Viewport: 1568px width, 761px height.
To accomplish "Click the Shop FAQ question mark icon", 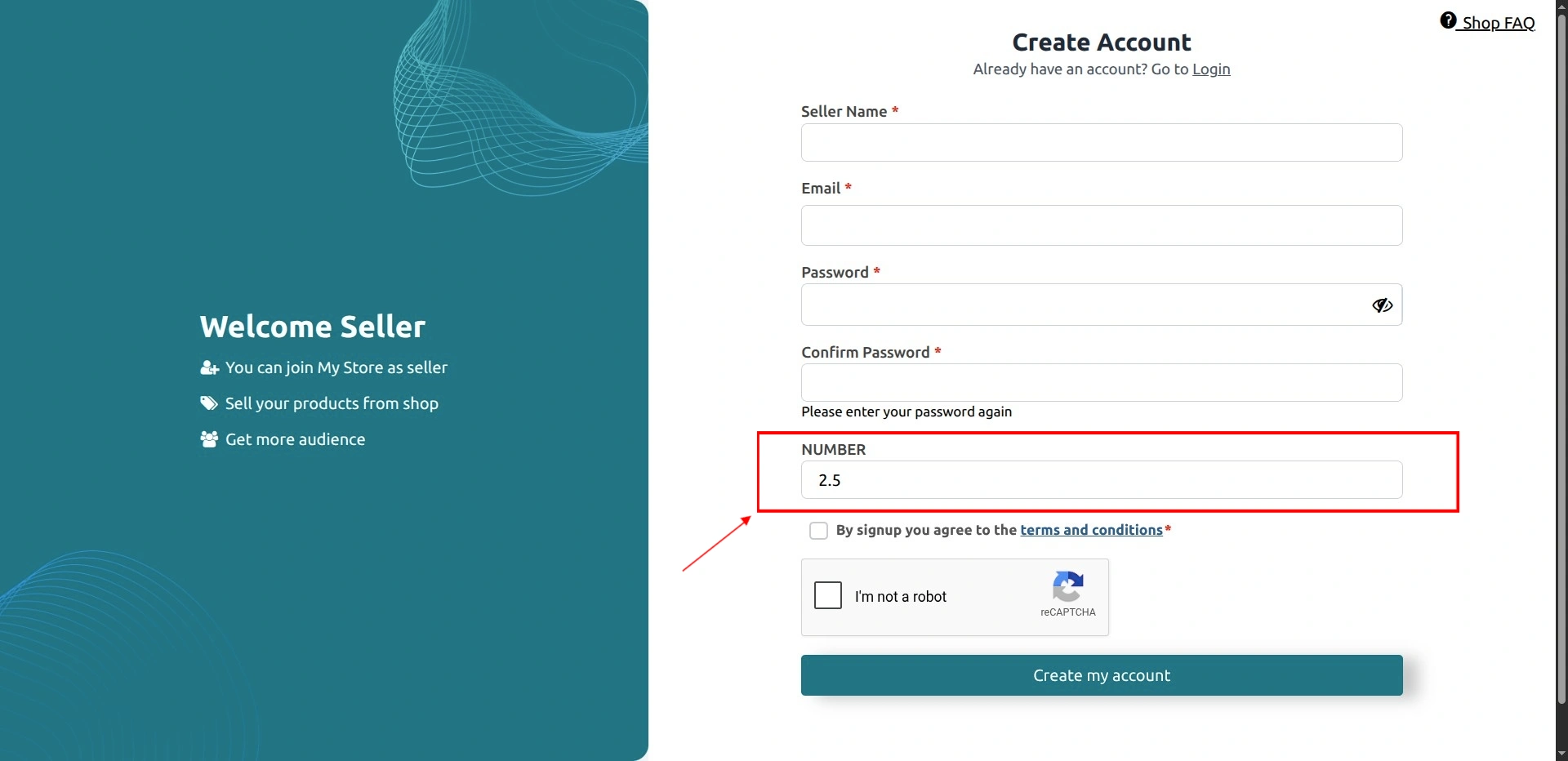I will tap(1448, 20).
